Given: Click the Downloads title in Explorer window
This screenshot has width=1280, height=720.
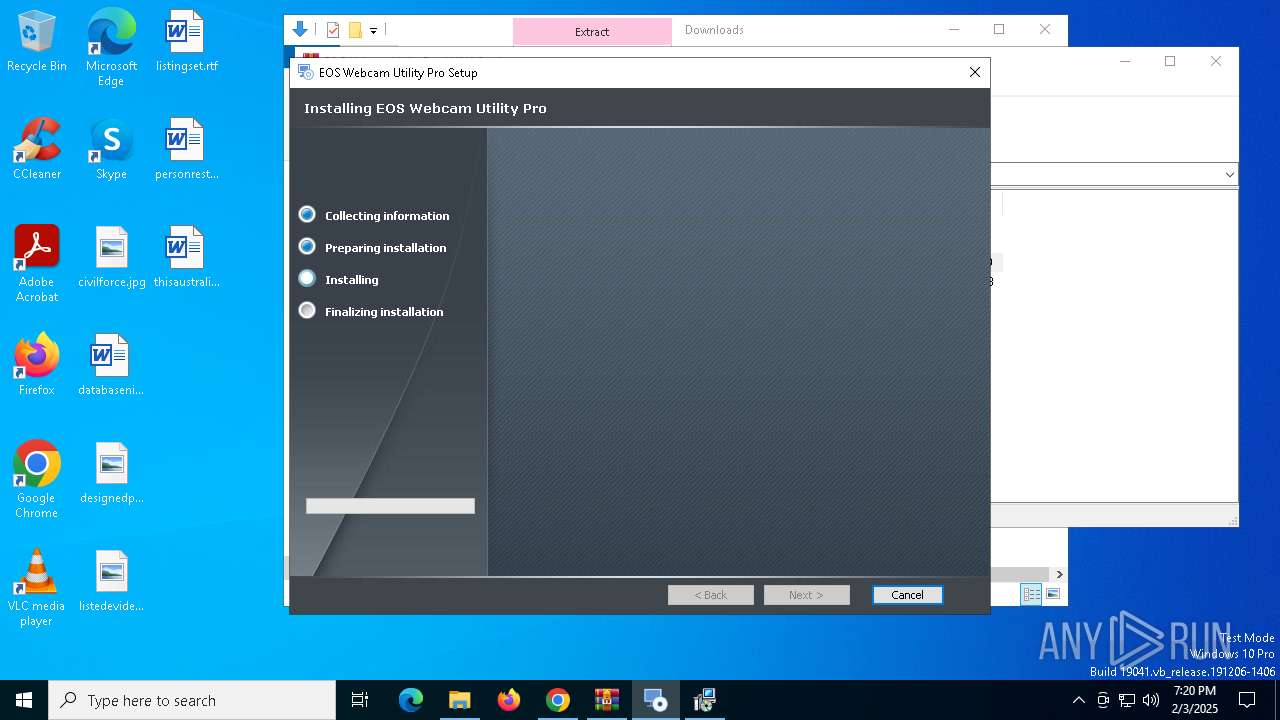Looking at the screenshot, I should pyautogui.click(x=714, y=30).
